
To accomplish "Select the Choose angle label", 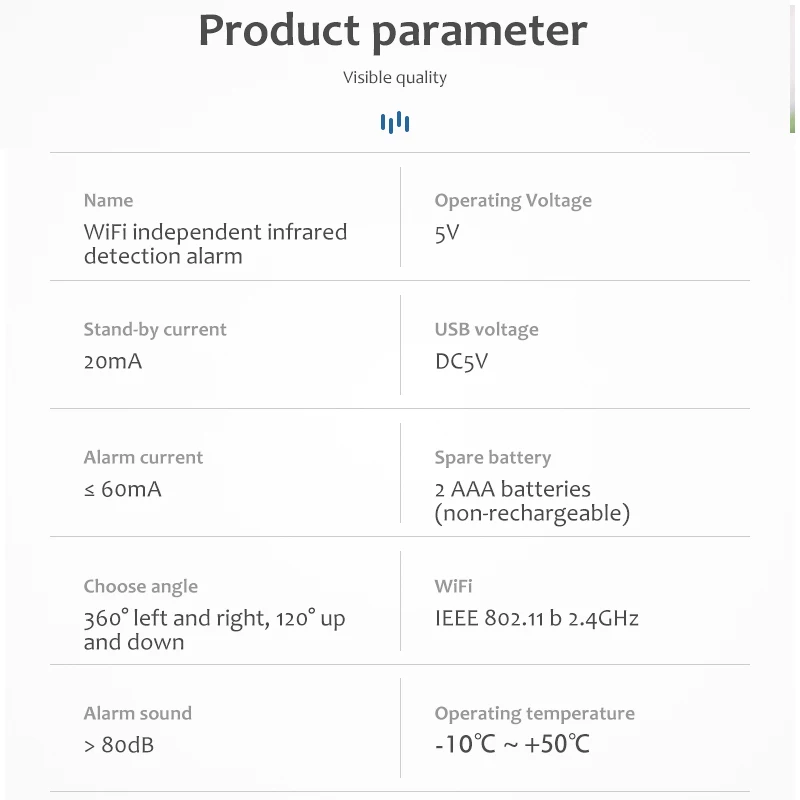I will click(140, 587).
